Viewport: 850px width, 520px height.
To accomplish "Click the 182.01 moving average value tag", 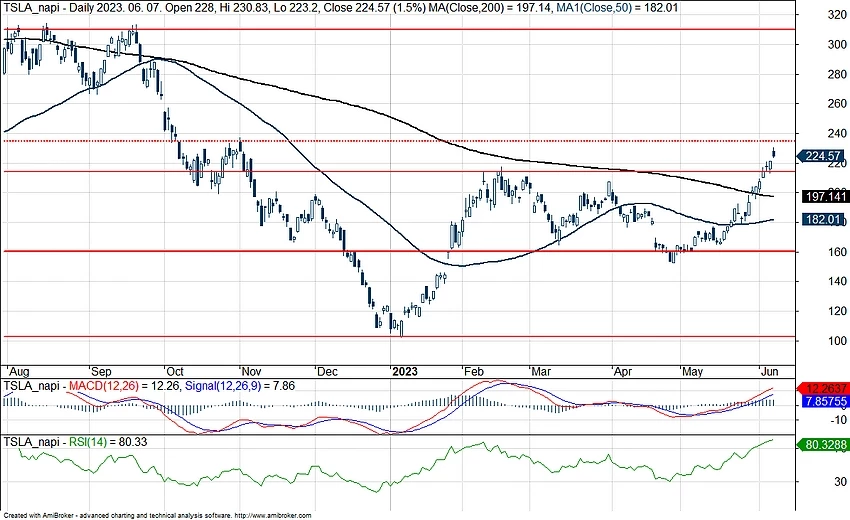I will point(822,220).
